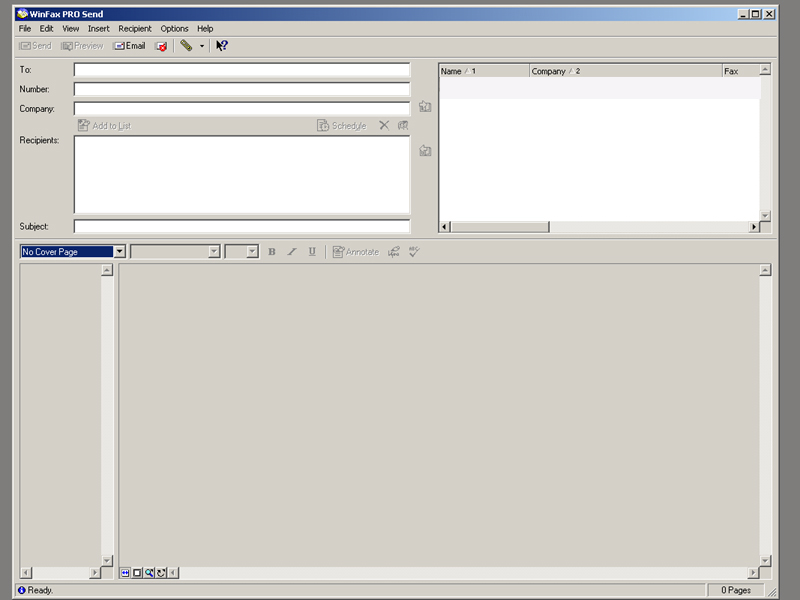
Task: Click the paperclip attachment icon
Action: pos(186,46)
